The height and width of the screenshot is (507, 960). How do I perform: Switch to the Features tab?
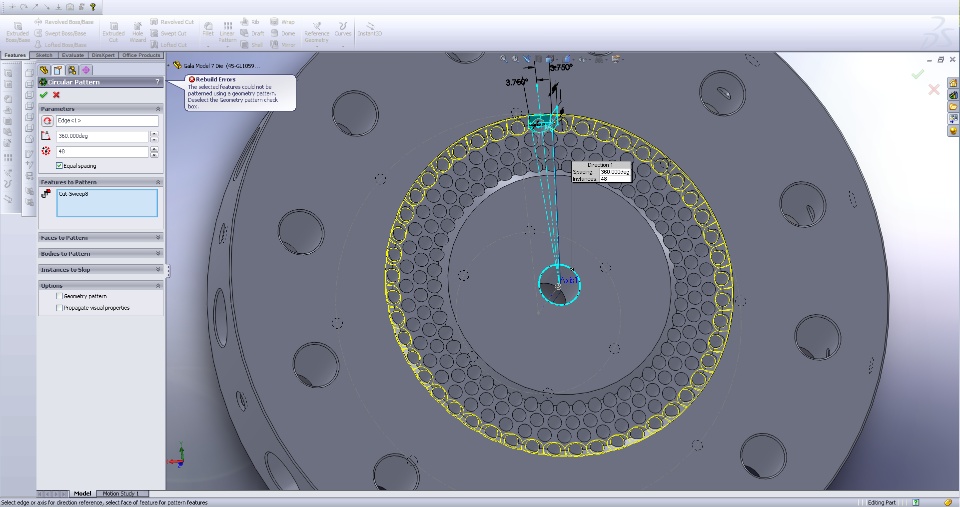15,55
